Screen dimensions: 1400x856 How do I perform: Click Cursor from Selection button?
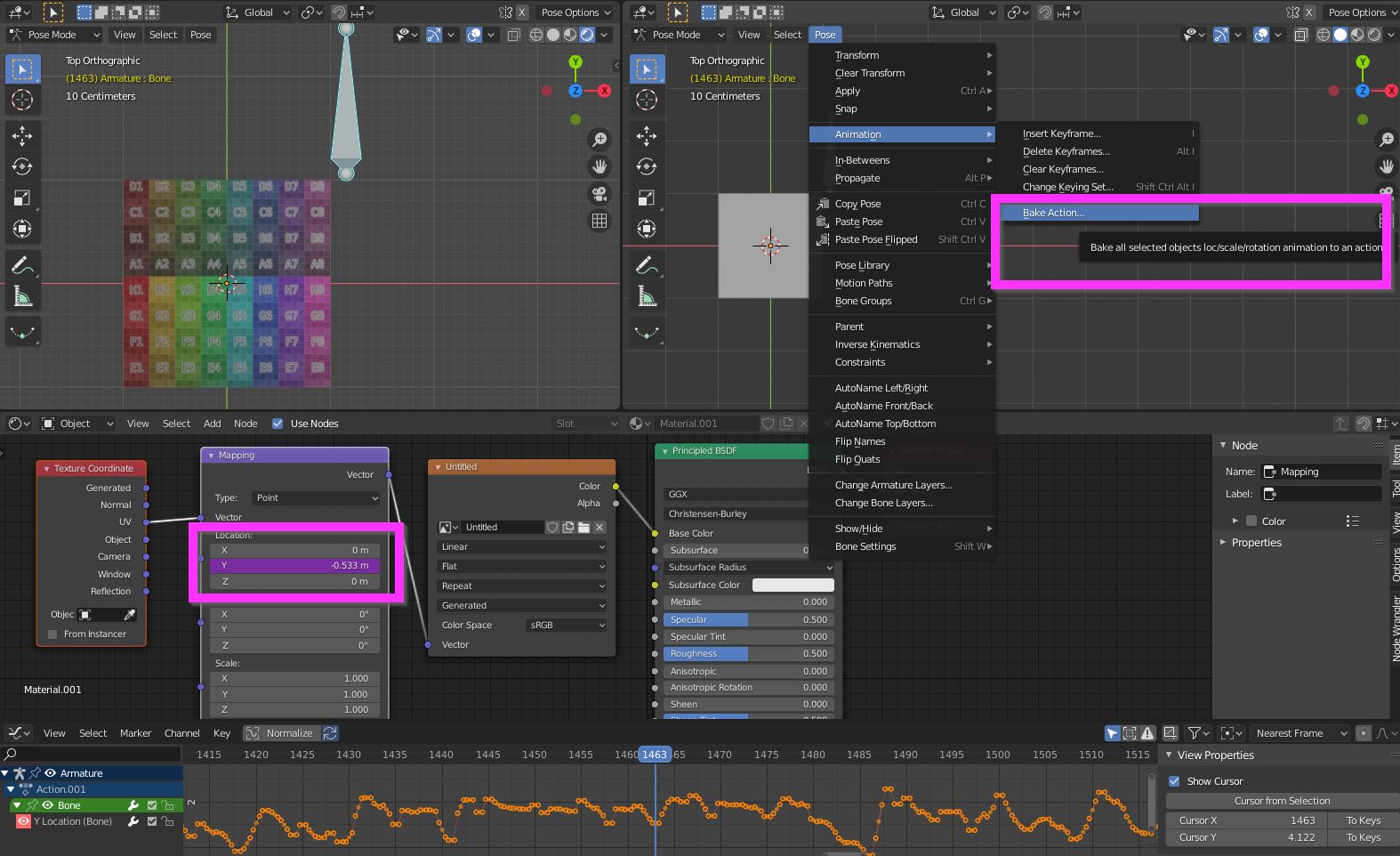[1282, 801]
